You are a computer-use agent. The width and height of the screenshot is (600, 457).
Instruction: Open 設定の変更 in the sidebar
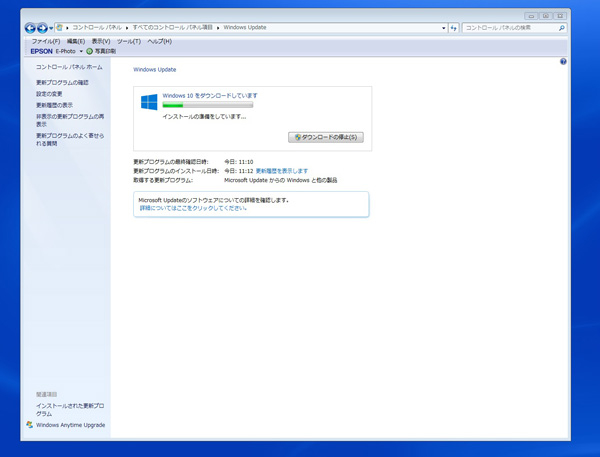tap(49, 94)
